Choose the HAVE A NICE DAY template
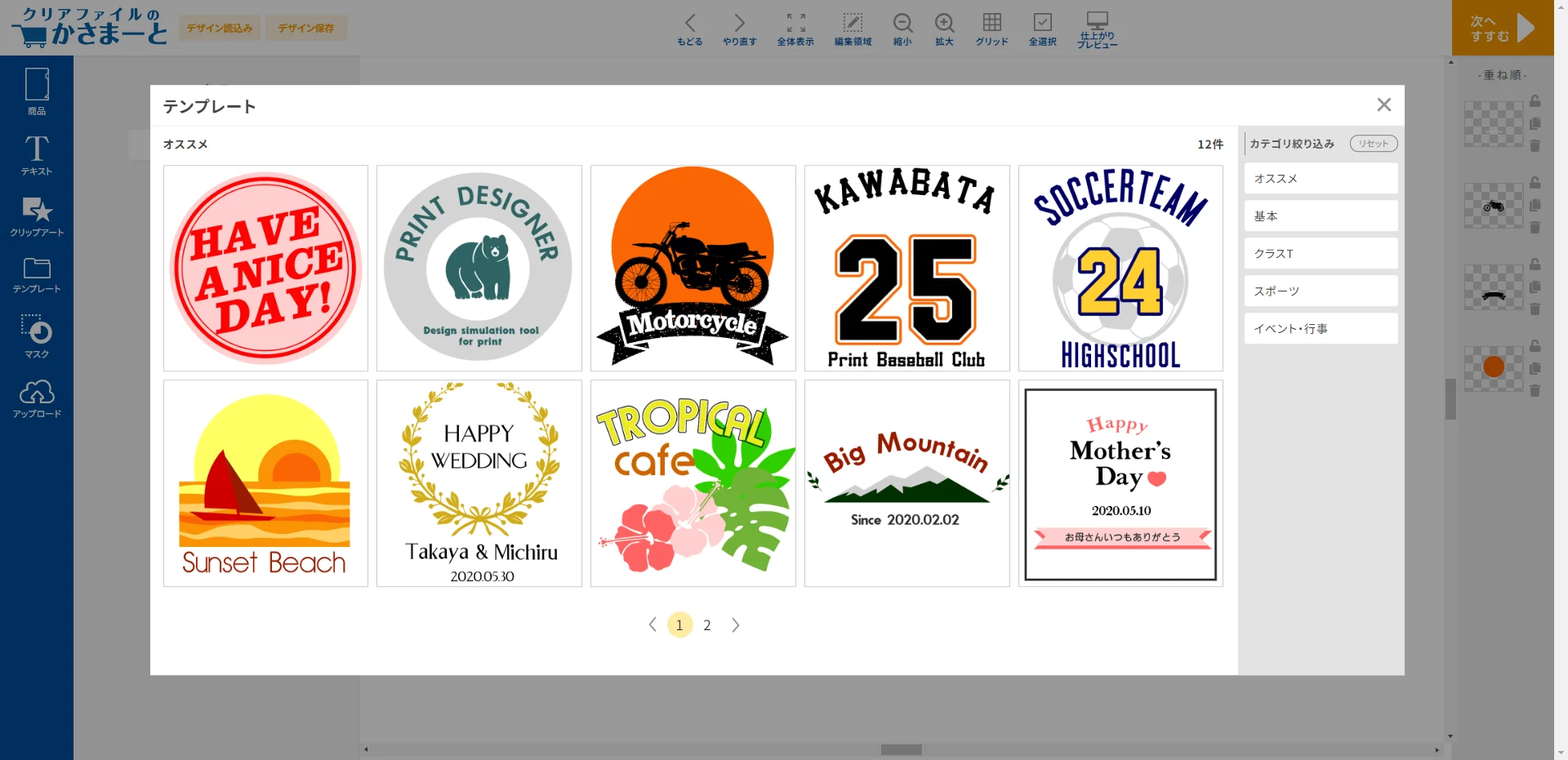 coord(265,269)
